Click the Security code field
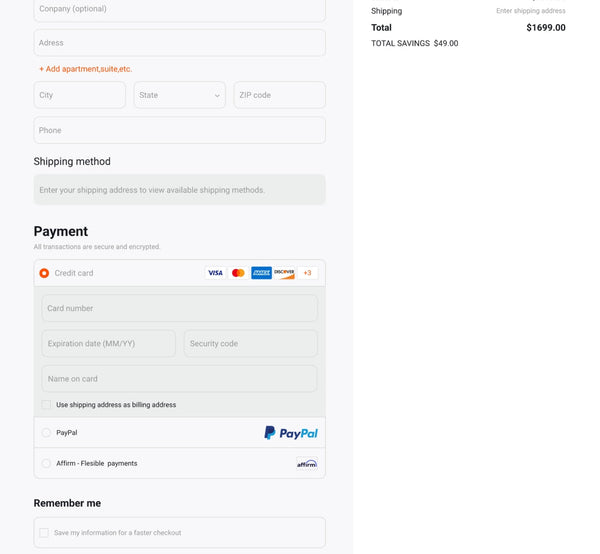 pos(250,344)
